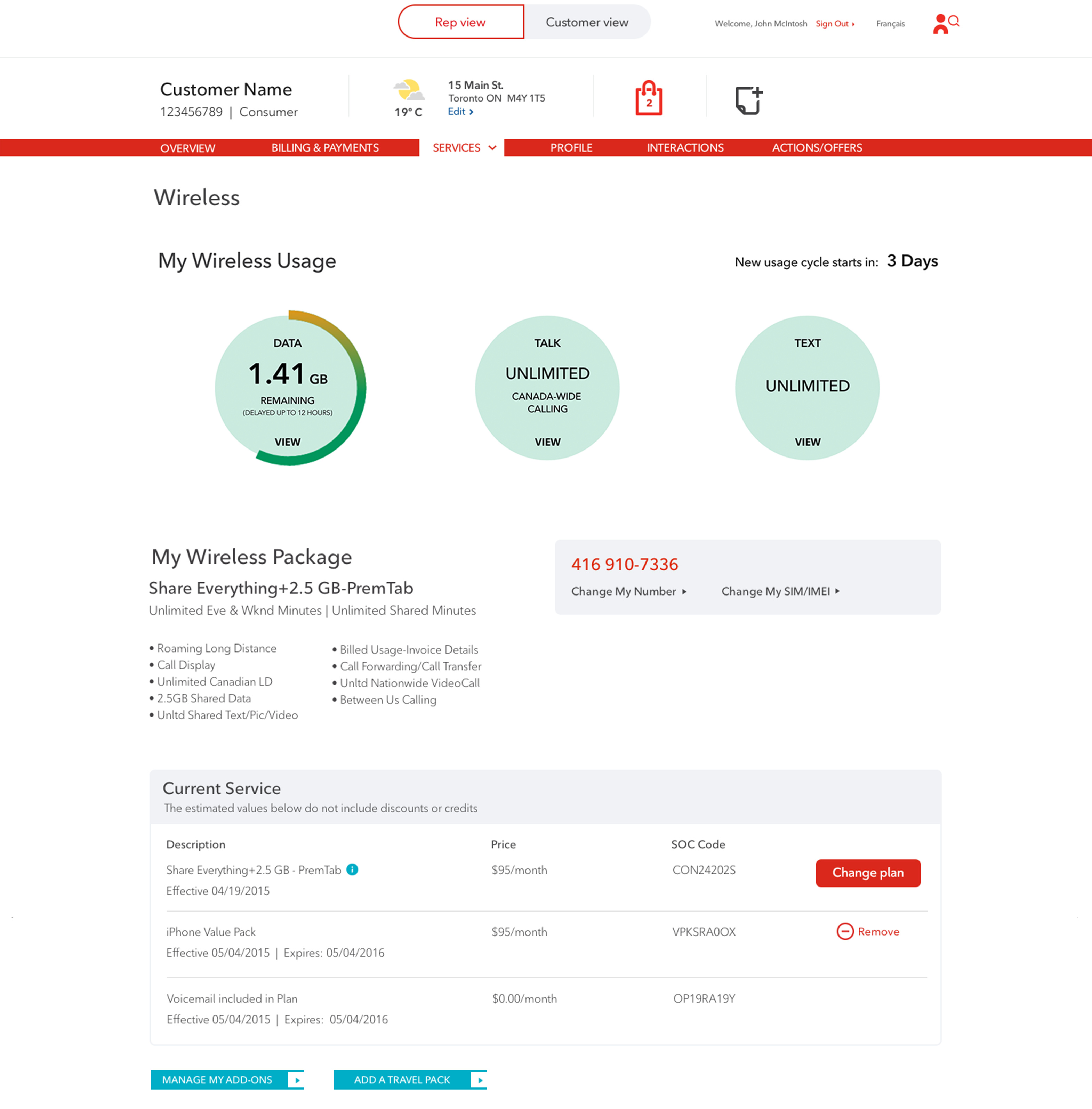1092x1109 pixels.
Task: Expand the Services dropdown menu
Action: [464, 148]
